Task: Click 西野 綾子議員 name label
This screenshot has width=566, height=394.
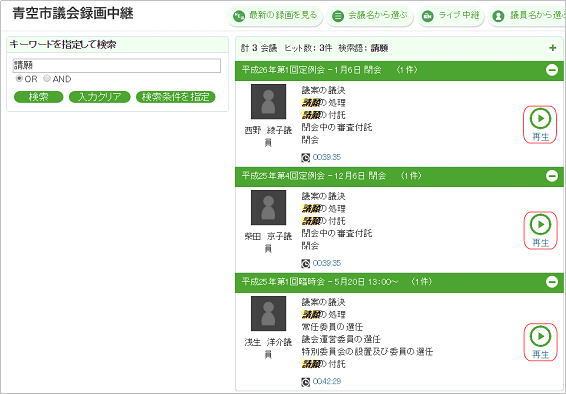Action: 268,136
